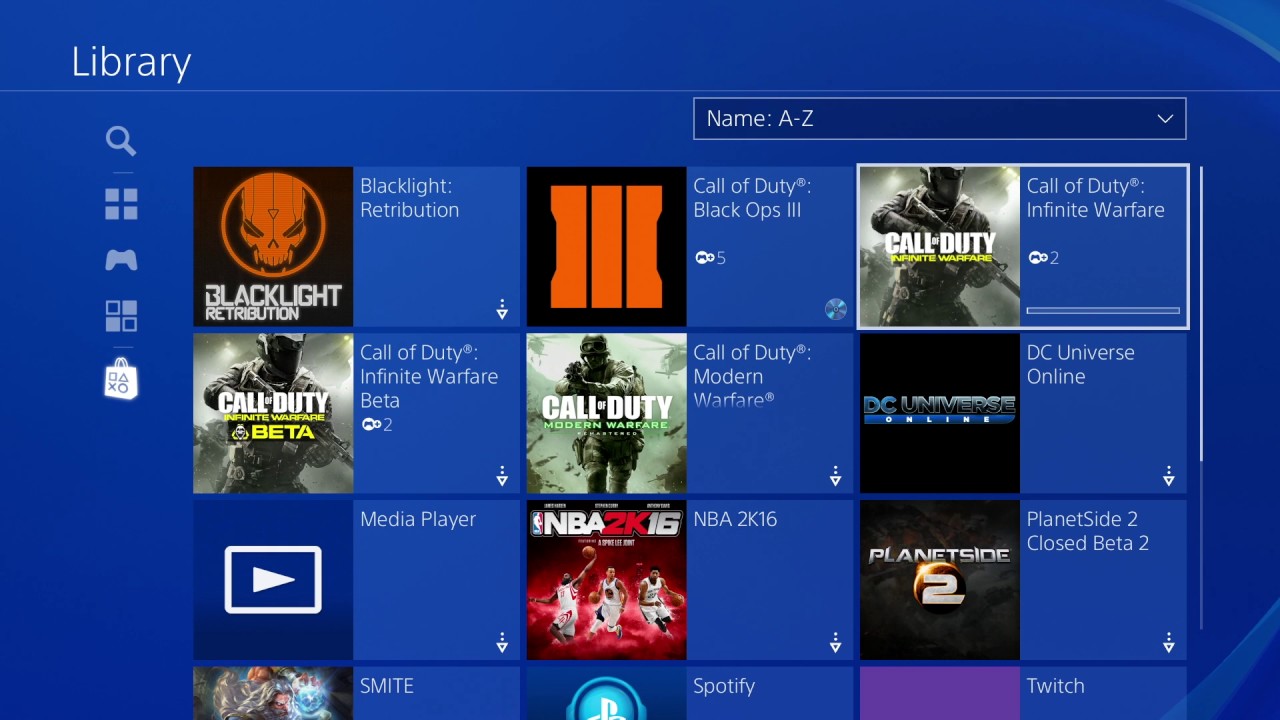The width and height of the screenshot is (1280, 720).
Task: Open Infinite Warfare Beta cover thumbnail
Action: [x=273, y=413]
